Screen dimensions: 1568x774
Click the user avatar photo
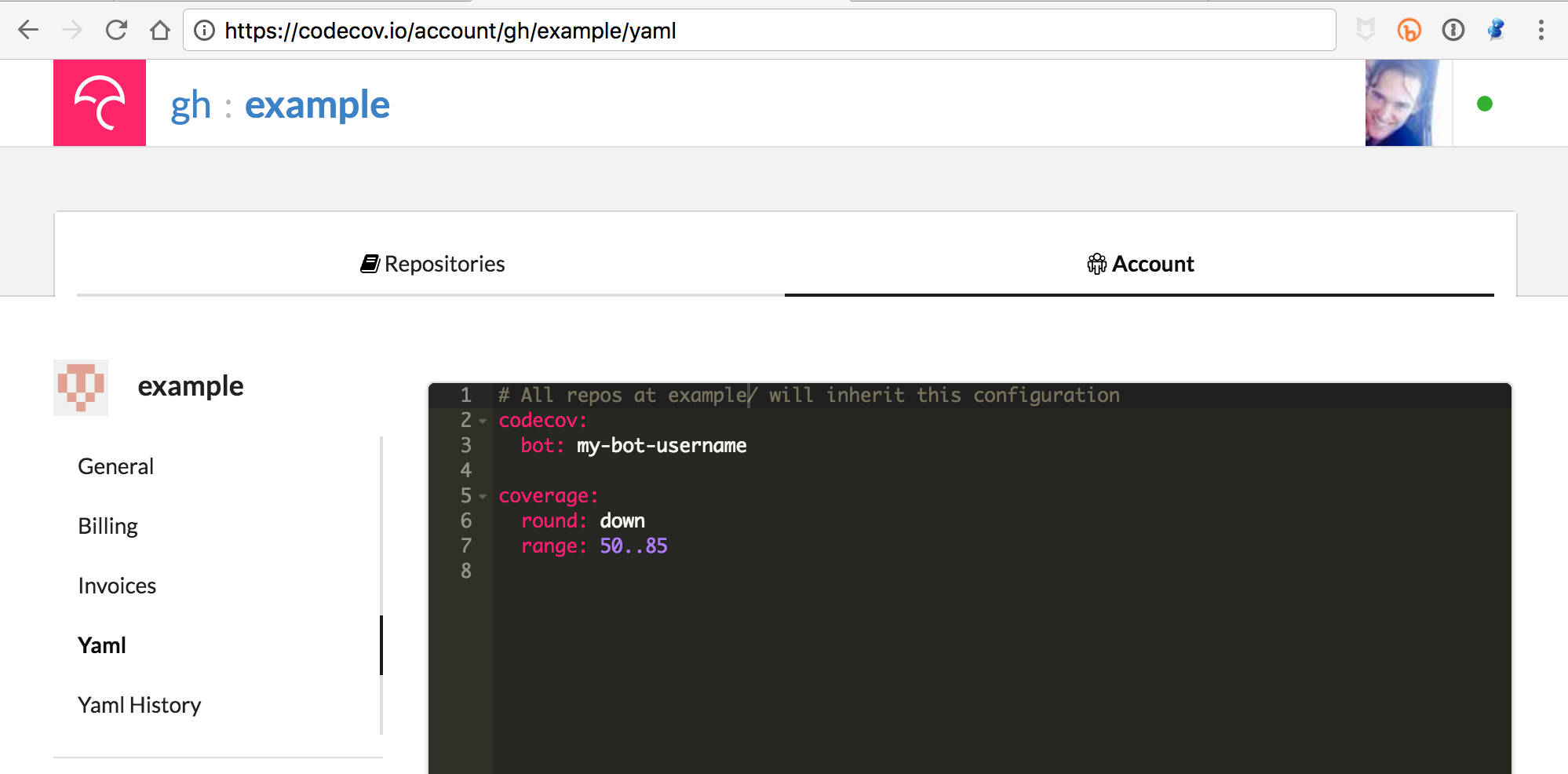(x=1402, y=103)
